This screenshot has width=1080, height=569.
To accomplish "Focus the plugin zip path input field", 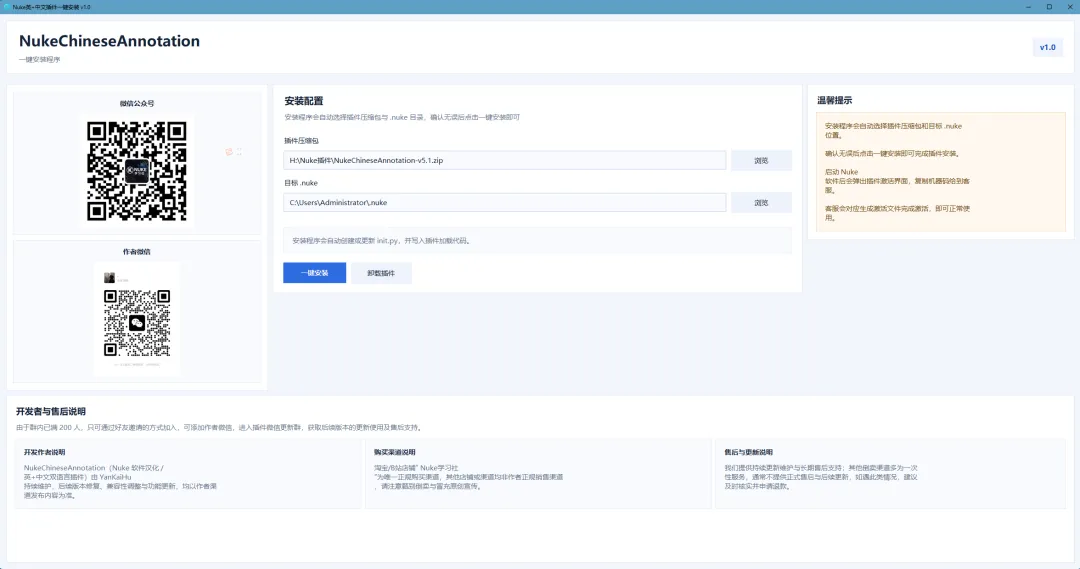I will (x=504, y=161).
